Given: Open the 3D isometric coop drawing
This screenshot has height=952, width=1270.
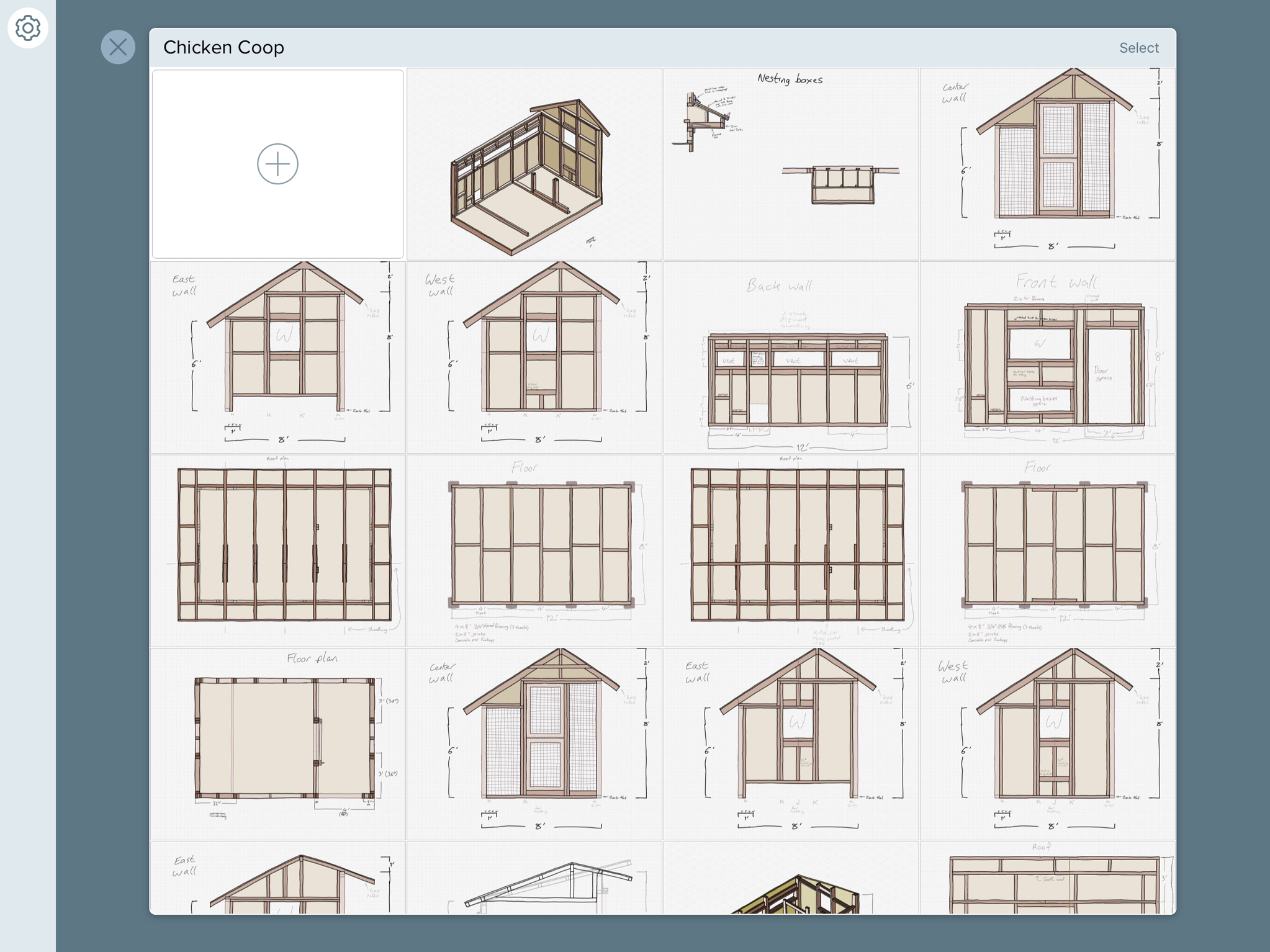Looking at the screenshot, I should pyautogui.click(x=534, y=164).
